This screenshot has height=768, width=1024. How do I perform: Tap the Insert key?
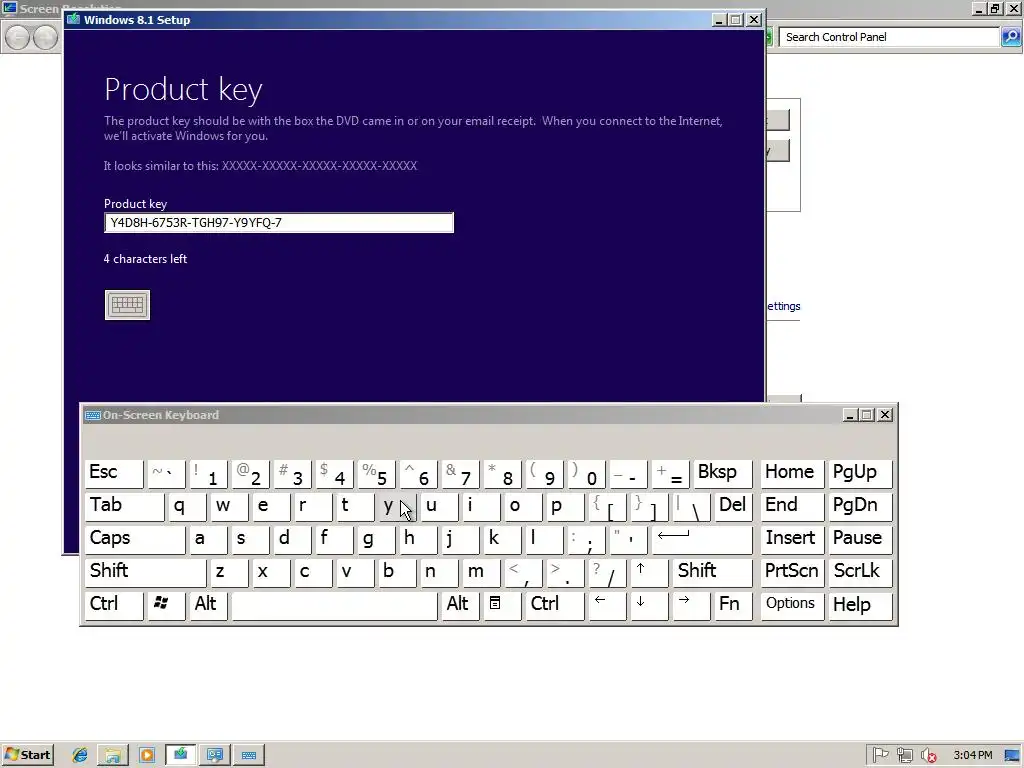[x=792, y=539]
